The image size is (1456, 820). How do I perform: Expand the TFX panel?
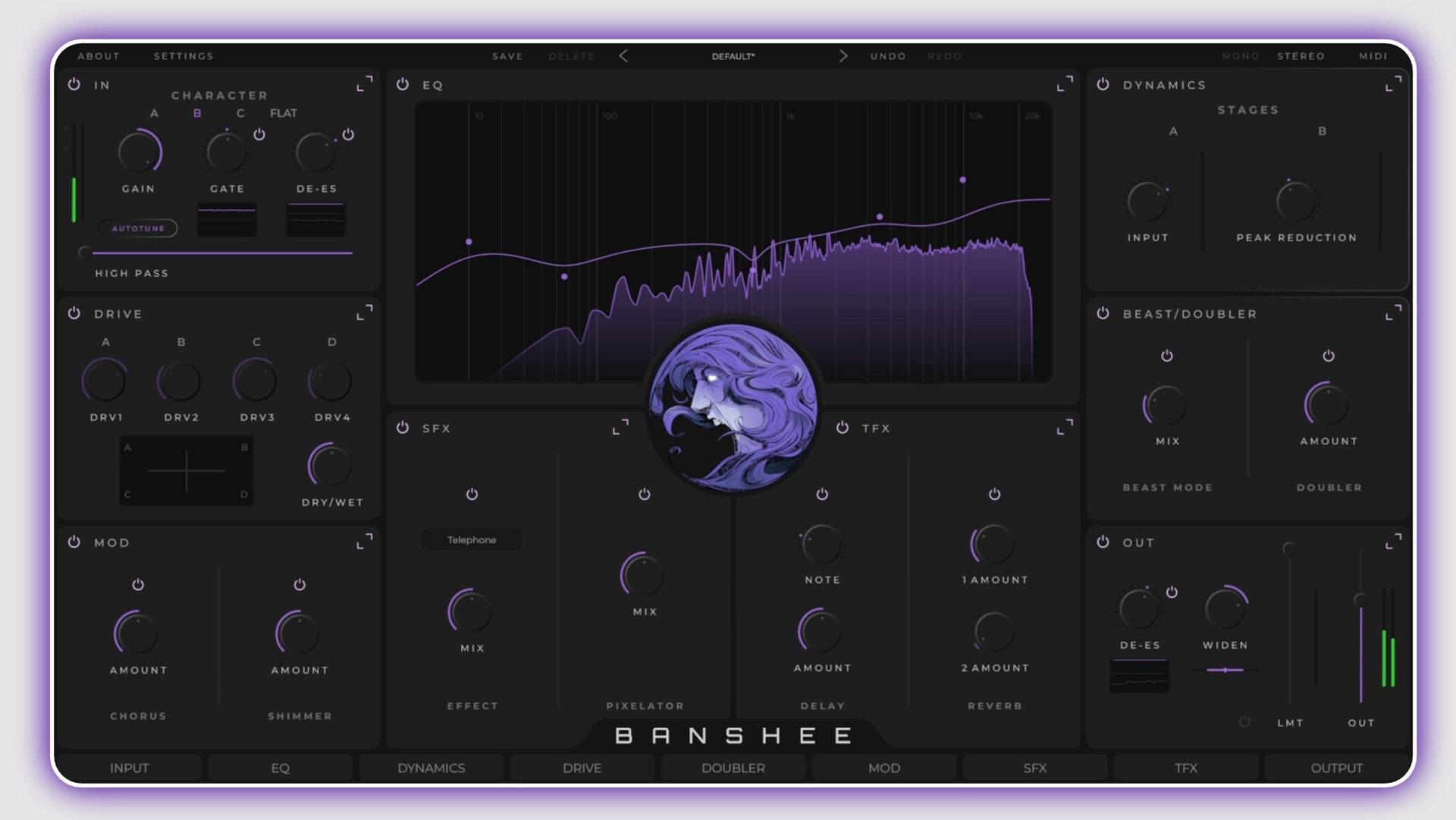coord(1064,426)
